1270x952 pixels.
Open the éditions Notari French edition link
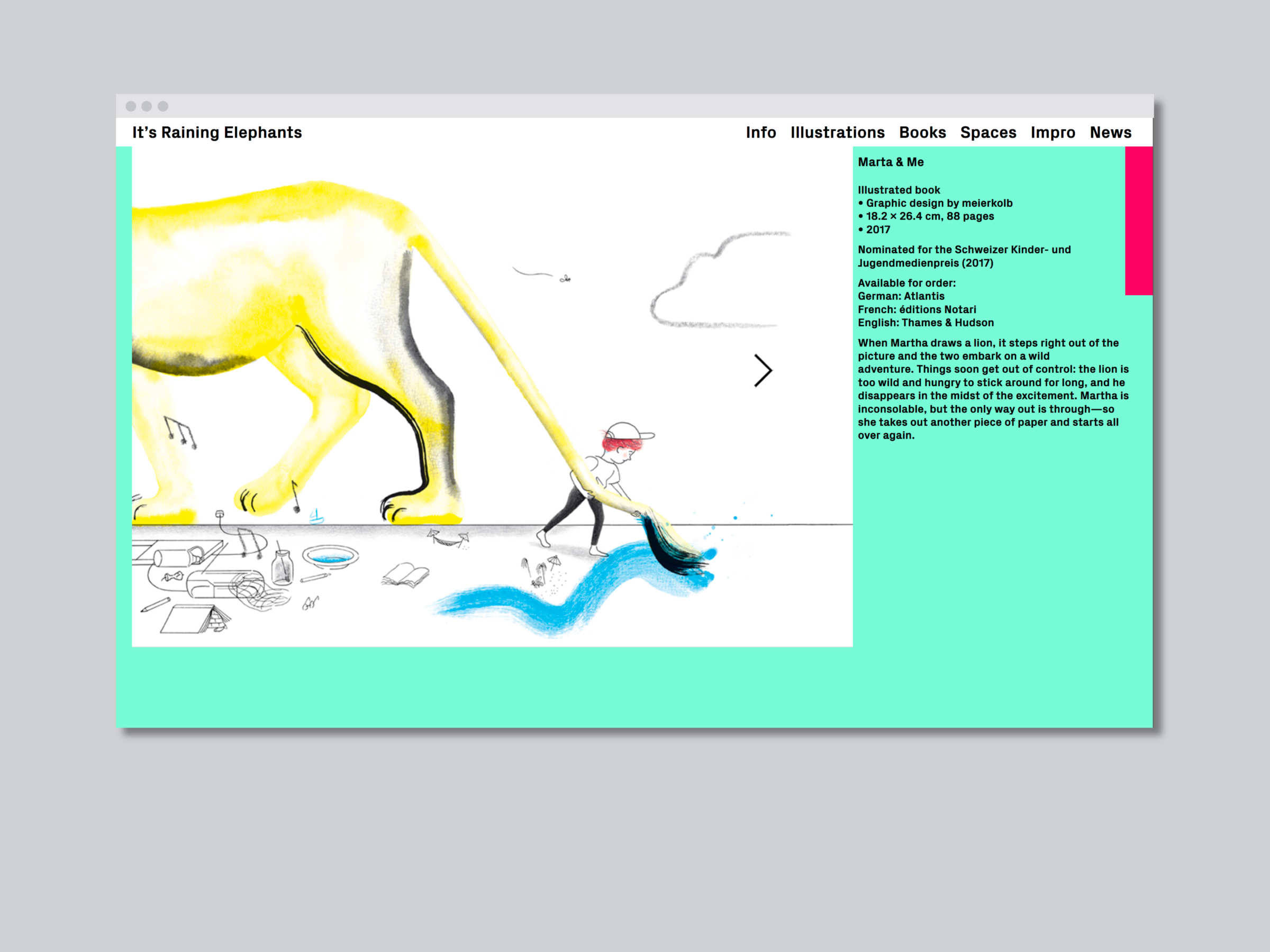pos(937,309)
